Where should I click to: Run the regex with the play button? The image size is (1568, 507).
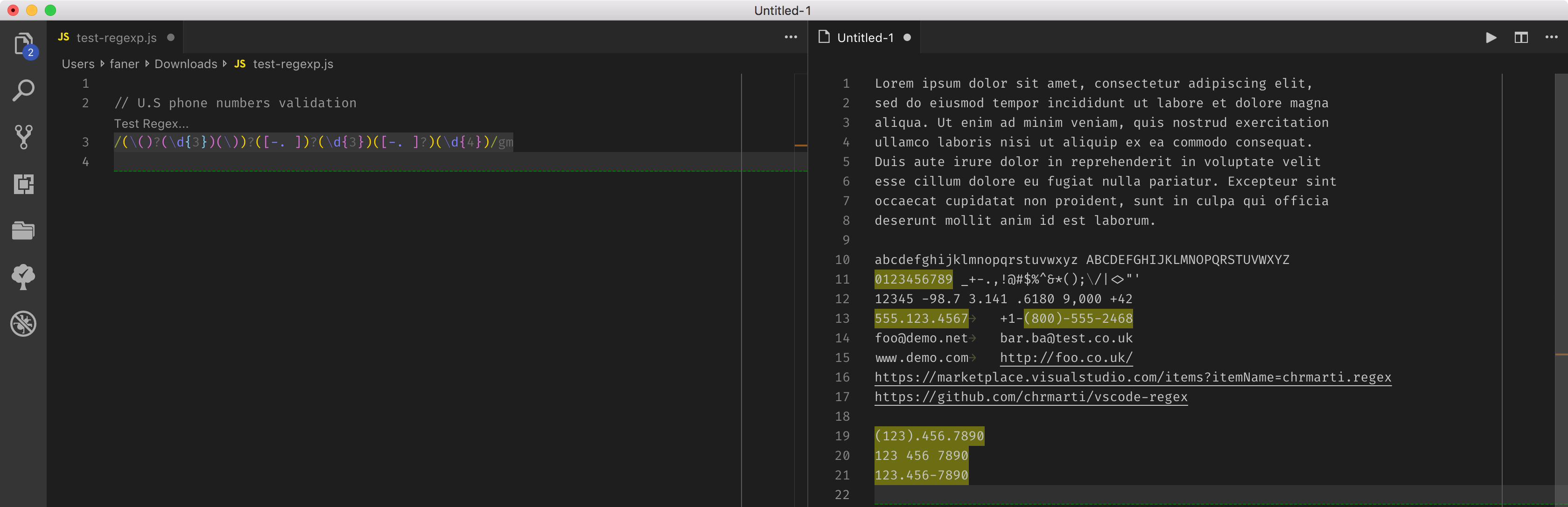click(1491, 37)
